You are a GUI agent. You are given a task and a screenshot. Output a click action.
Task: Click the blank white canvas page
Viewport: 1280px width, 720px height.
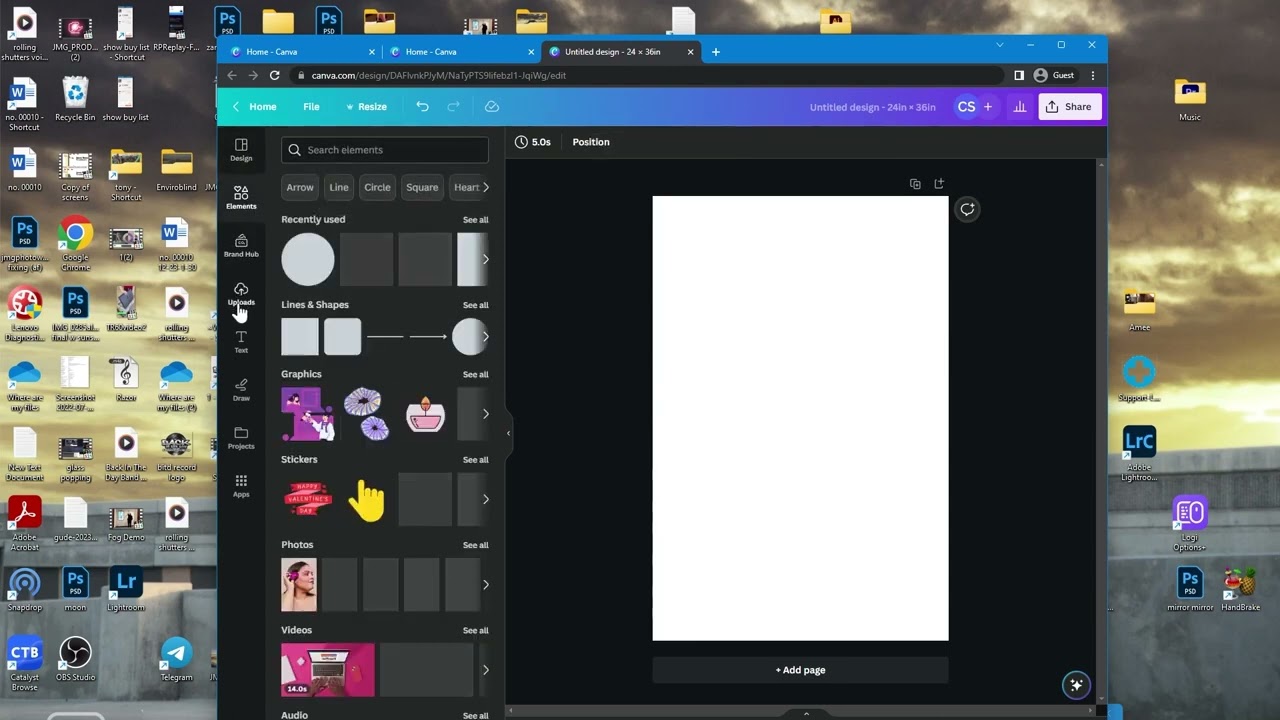click(x=800, y=418)
